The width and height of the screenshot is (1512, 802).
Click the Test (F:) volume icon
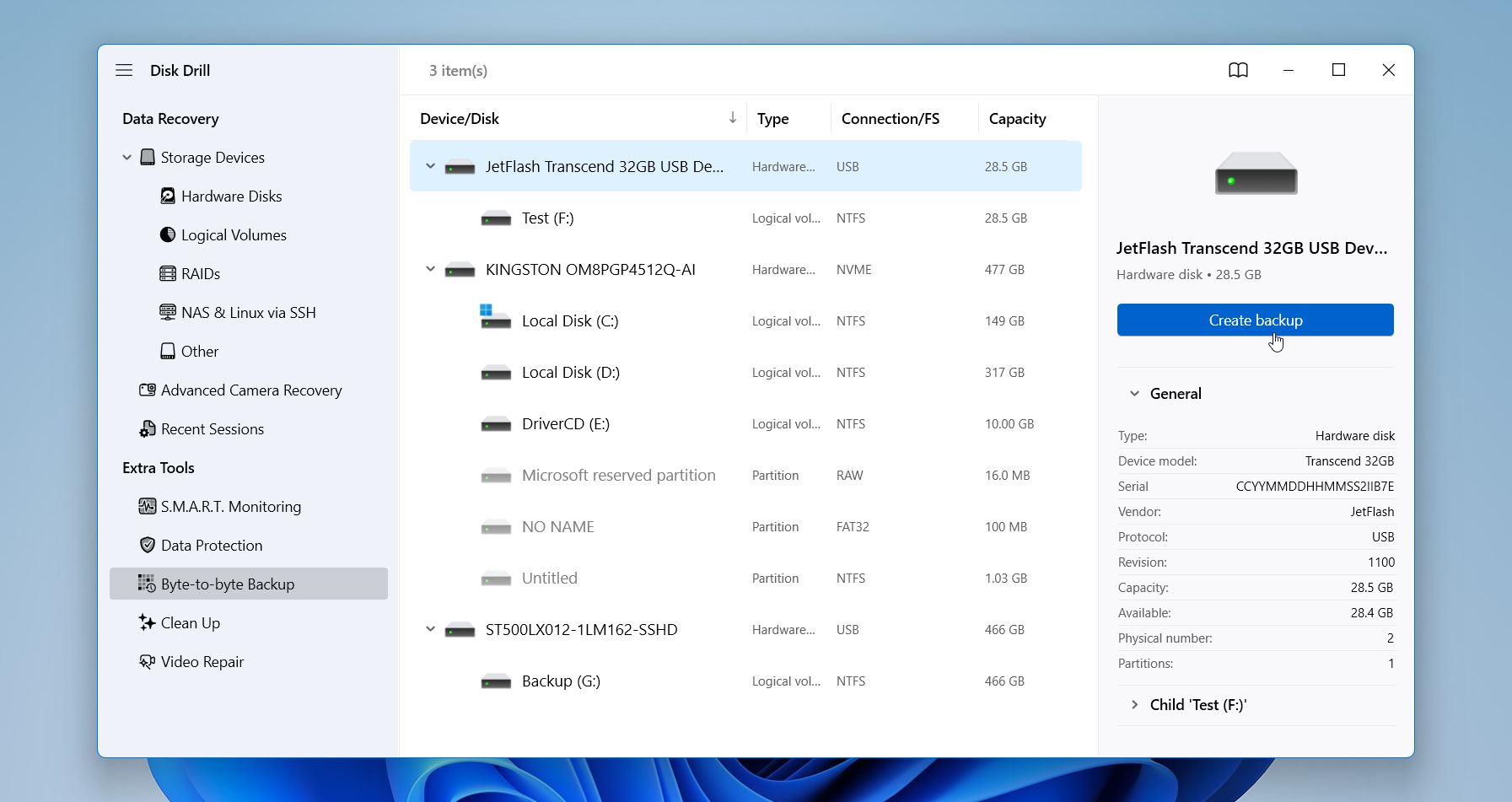(x=496, y=218)
